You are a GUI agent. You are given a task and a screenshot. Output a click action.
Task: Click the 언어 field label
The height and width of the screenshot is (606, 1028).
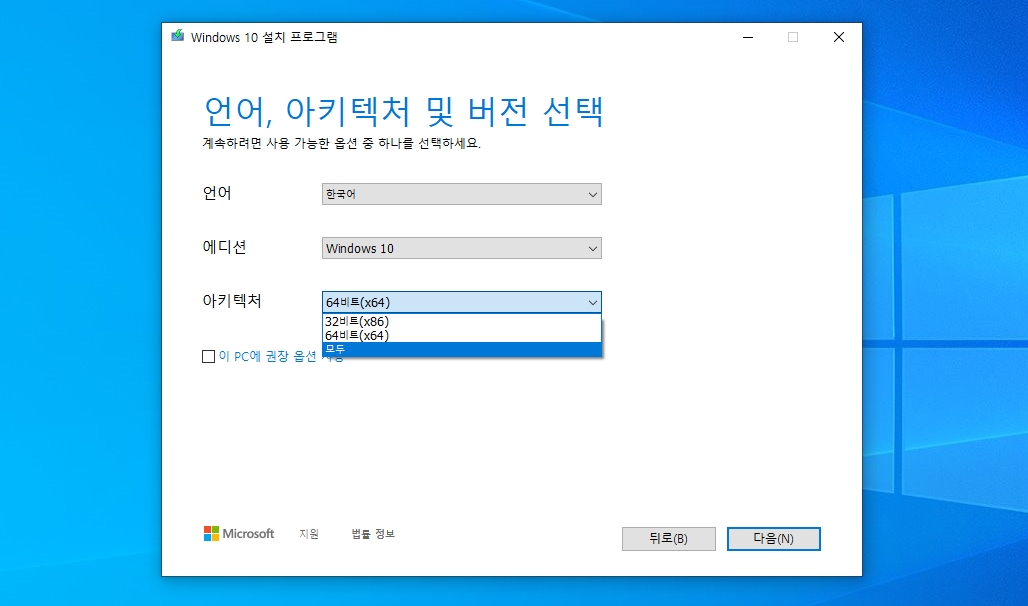point(217,193)
